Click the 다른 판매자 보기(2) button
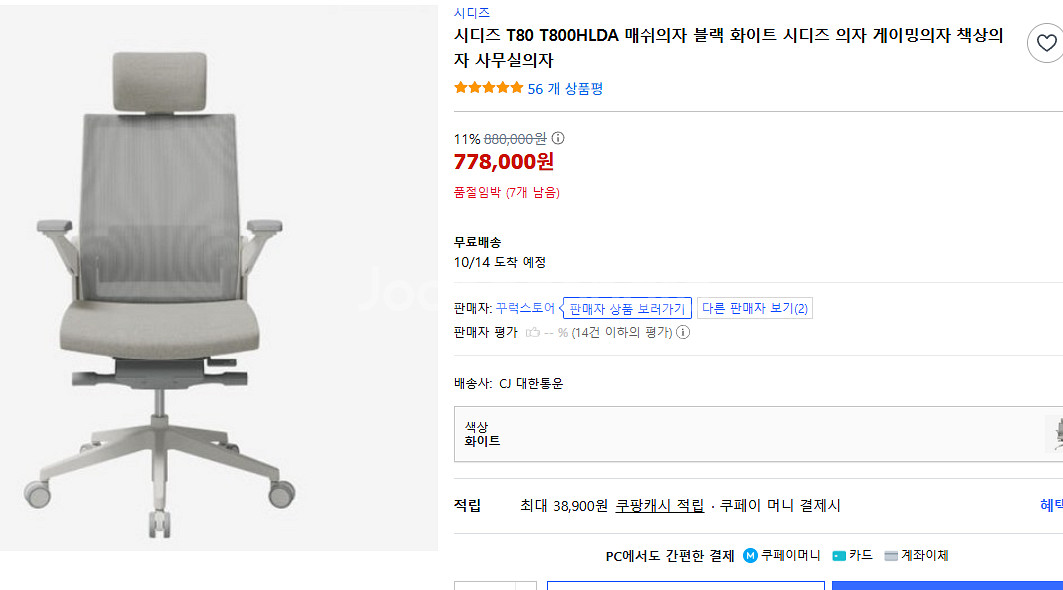This screenshot has width=1063, height=590. click(x=755, y=308)
